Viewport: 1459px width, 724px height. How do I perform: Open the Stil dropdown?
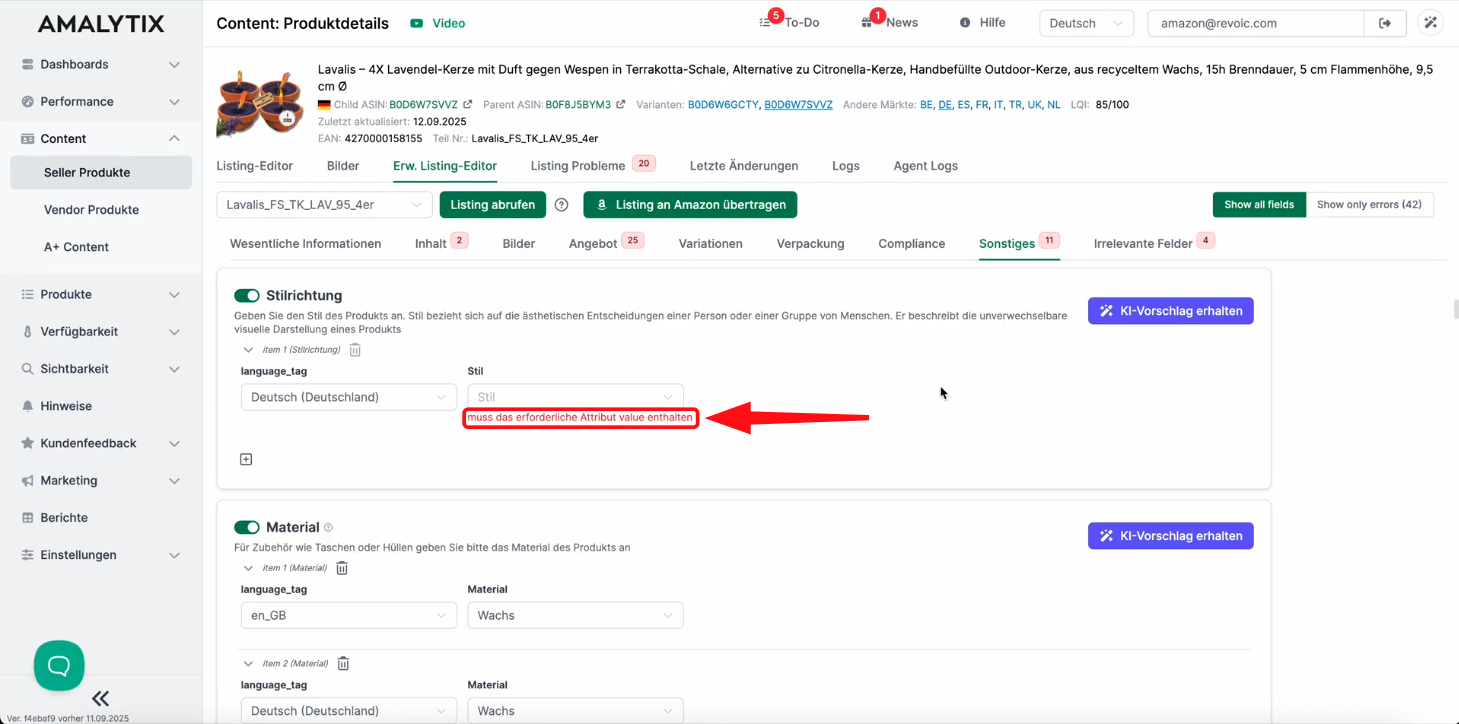(x=575, y=397)
